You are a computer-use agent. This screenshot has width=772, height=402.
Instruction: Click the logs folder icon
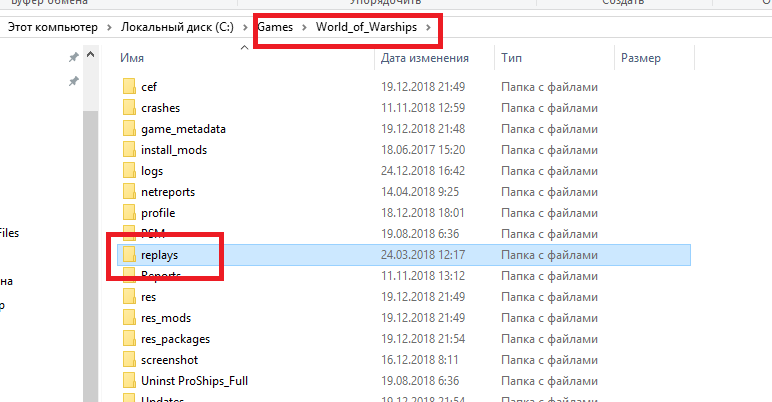(x=129, y=170)
